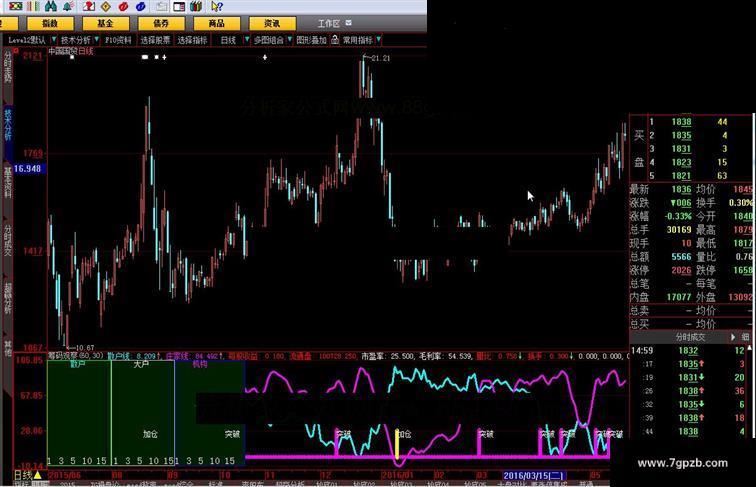Click the 内盘 value 17077

coord(679,297)
